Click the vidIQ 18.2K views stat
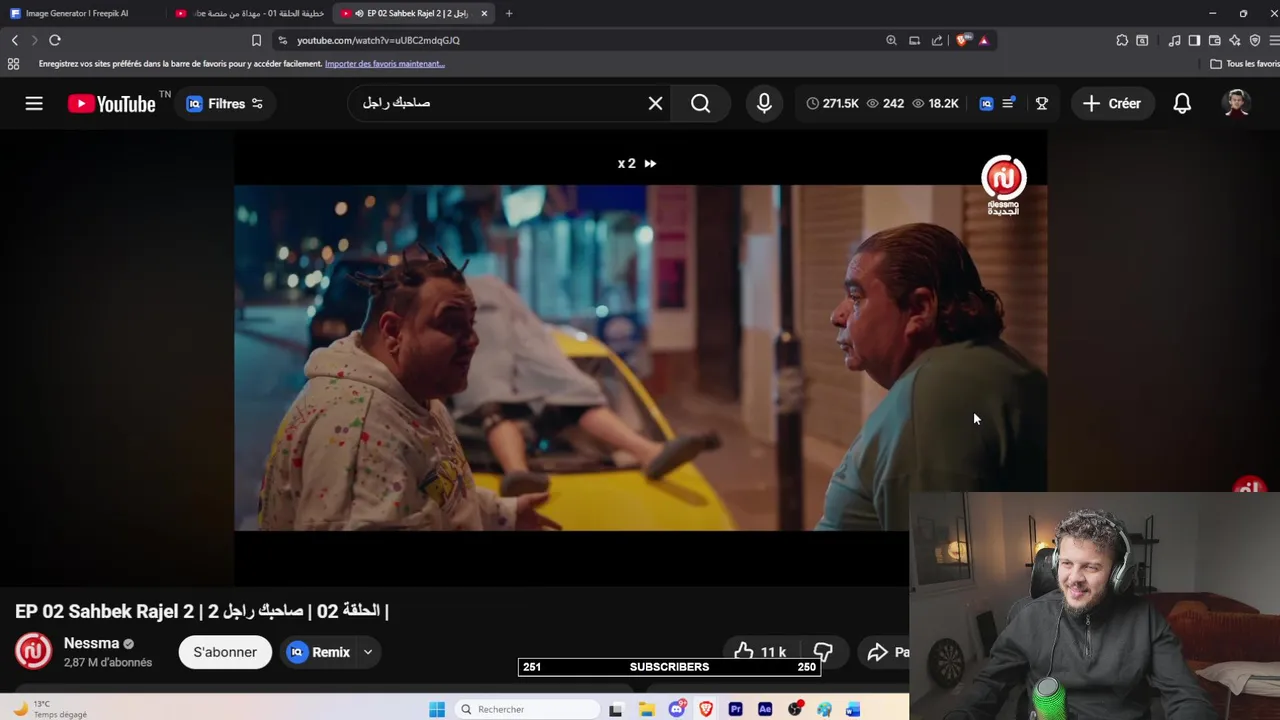This screenshot has width=1280, height=720. [935, 104]
